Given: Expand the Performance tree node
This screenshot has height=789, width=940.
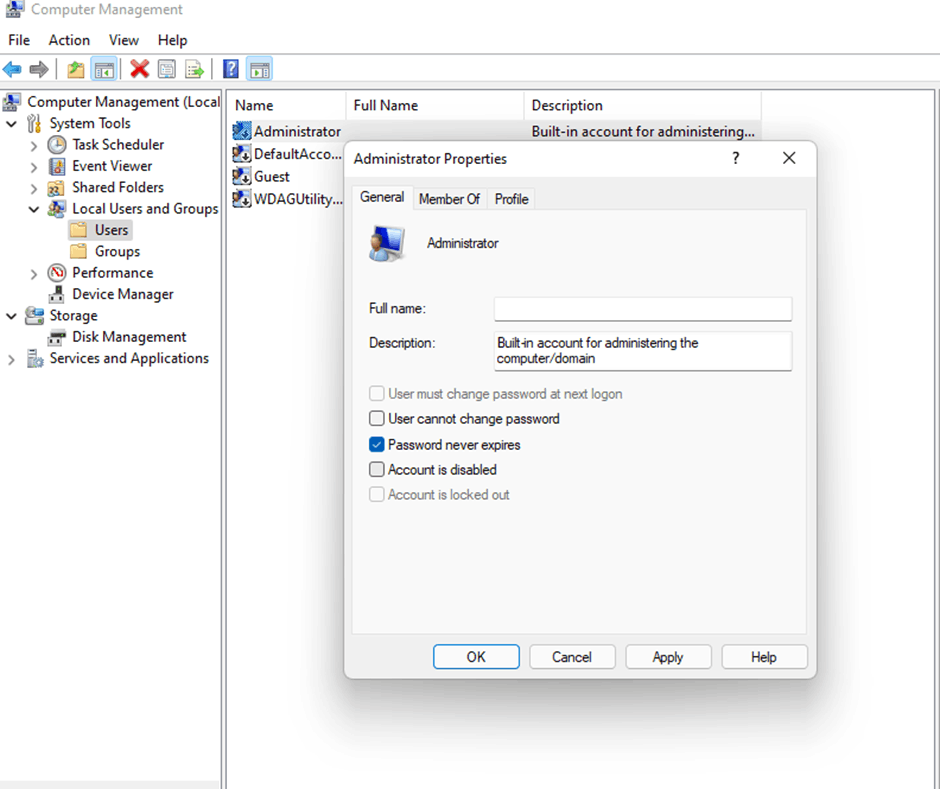Looking at the screenshot, I should tap(31, 272).
